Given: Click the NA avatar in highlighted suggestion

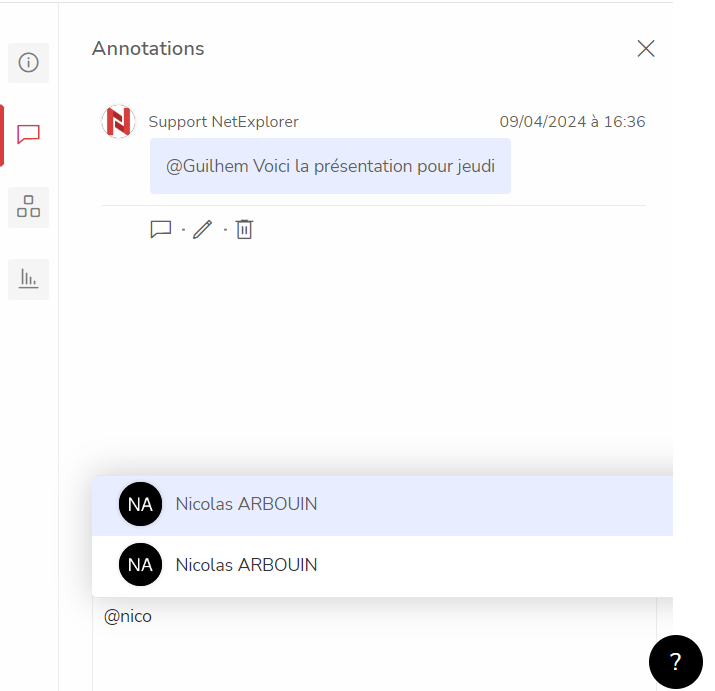Looking at the screenshot, I should coord(140,504).
